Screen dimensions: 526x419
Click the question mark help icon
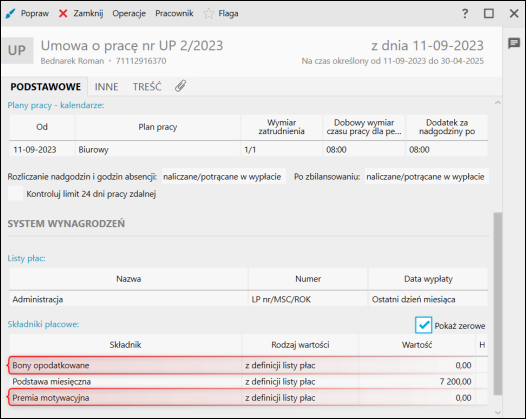tap(465, 13)
